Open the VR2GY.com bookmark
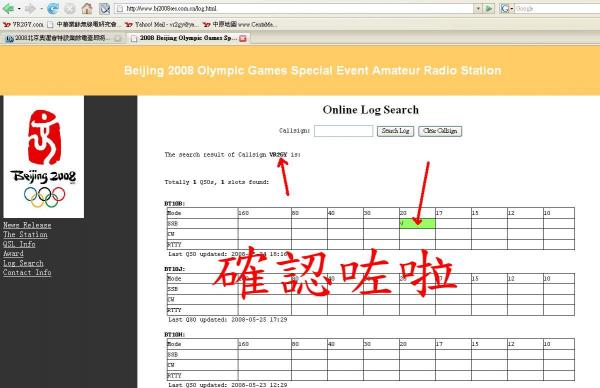The height and width of the screenshot is (388, 600). pos(23,24)
